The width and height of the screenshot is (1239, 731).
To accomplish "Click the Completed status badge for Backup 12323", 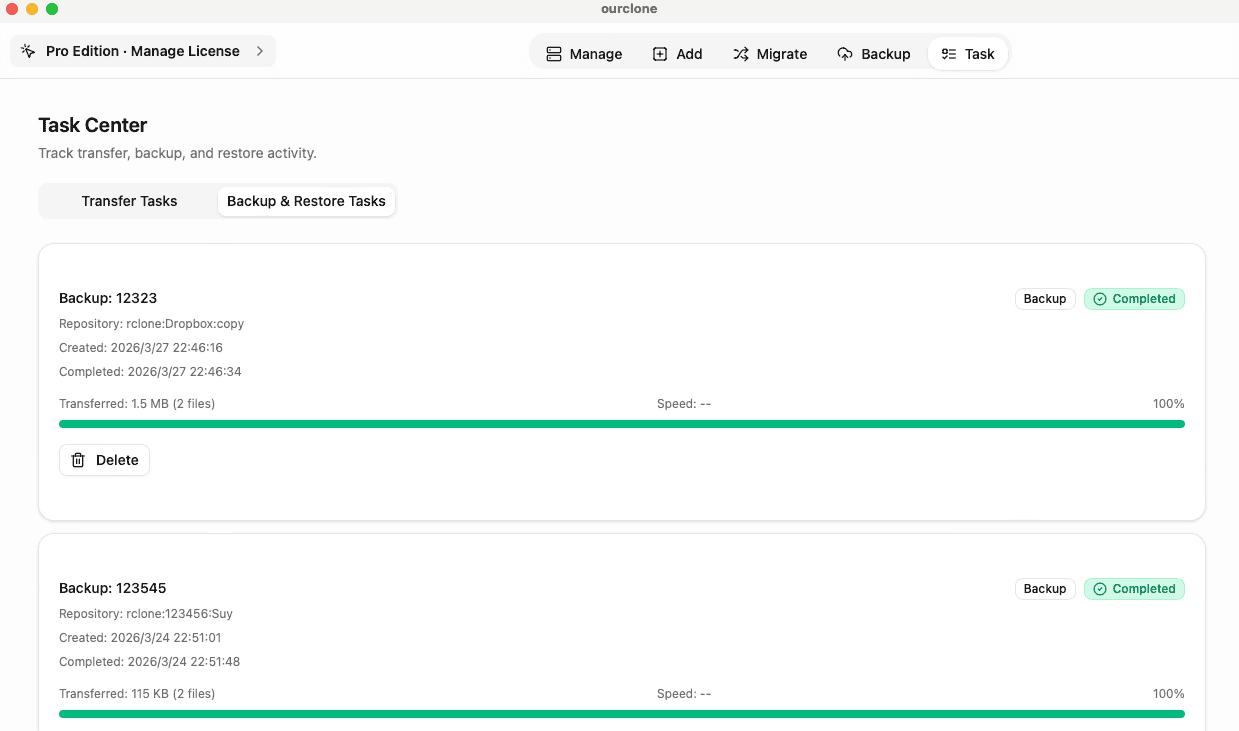I will pyautogui.click(x=1134, y=298).
